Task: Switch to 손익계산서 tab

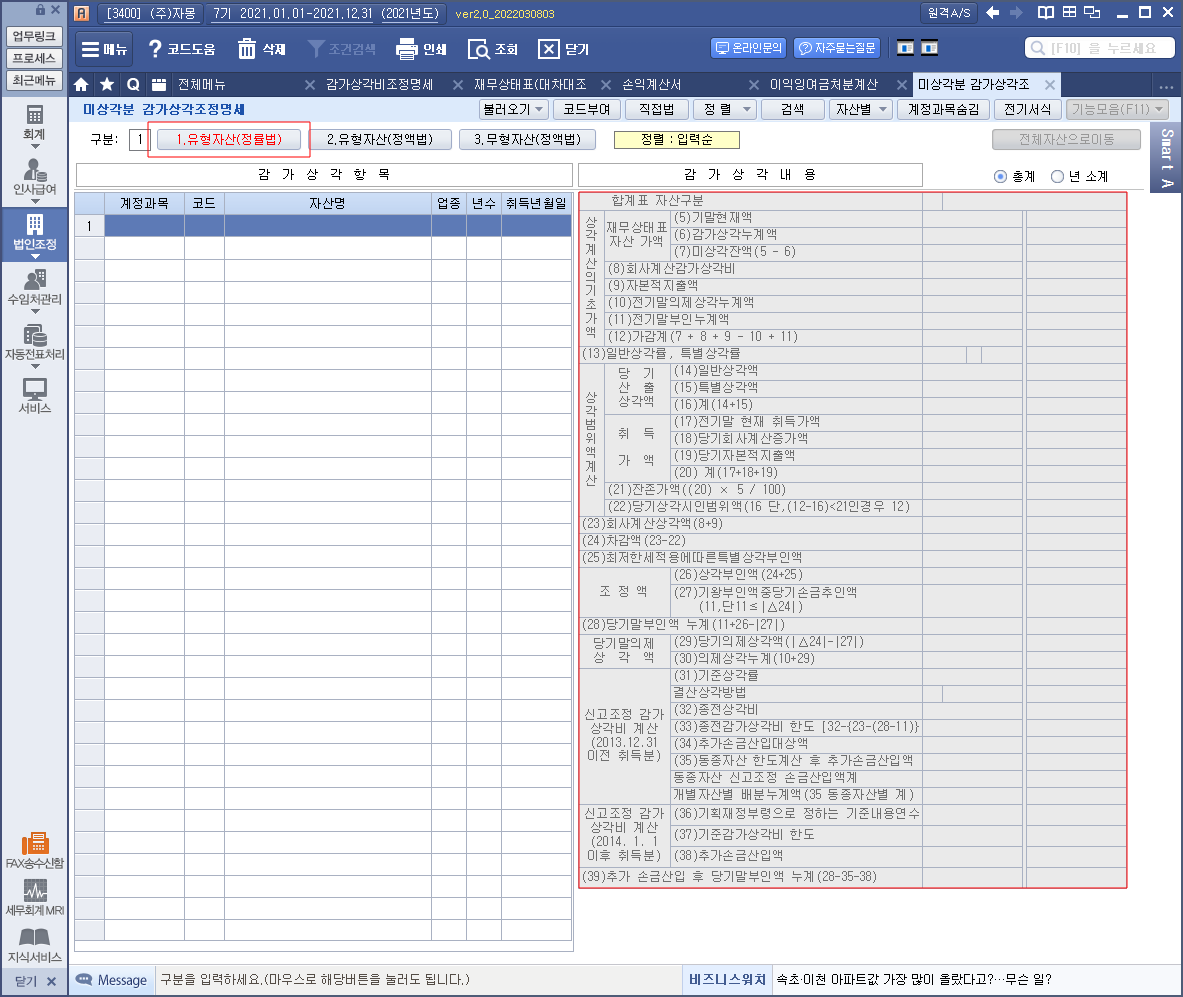Action: click(651, 85)
